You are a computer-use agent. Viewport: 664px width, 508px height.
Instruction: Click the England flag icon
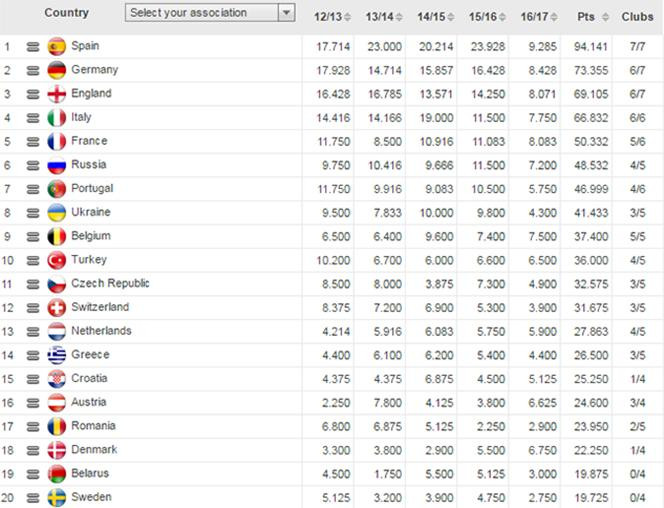pyautogui.click(x=56, y=94)
